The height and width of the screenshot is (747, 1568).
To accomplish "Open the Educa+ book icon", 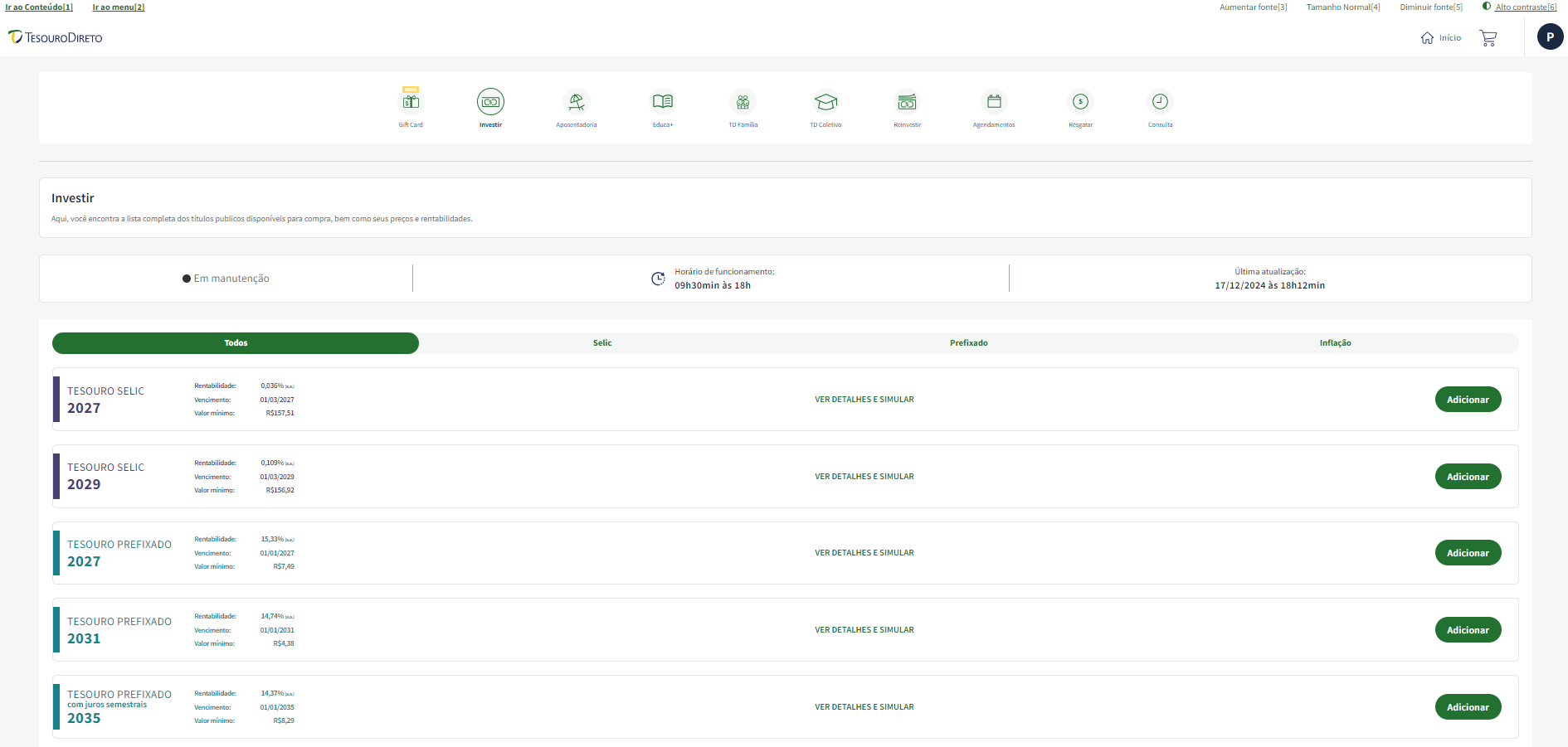I will tap(663, 101).
